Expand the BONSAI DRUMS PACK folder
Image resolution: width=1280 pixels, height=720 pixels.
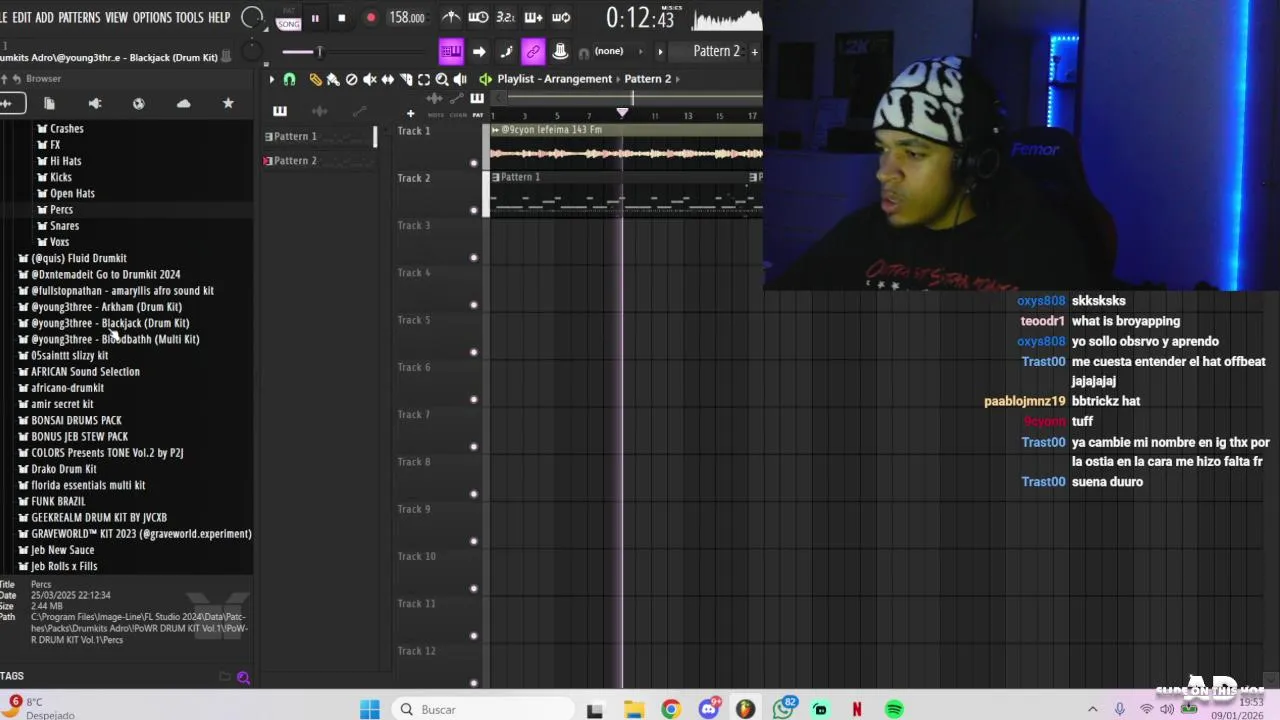76,420
